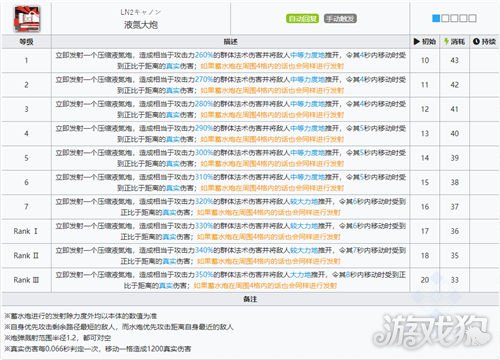Click the second empty skill slot square

click(454, 18)
